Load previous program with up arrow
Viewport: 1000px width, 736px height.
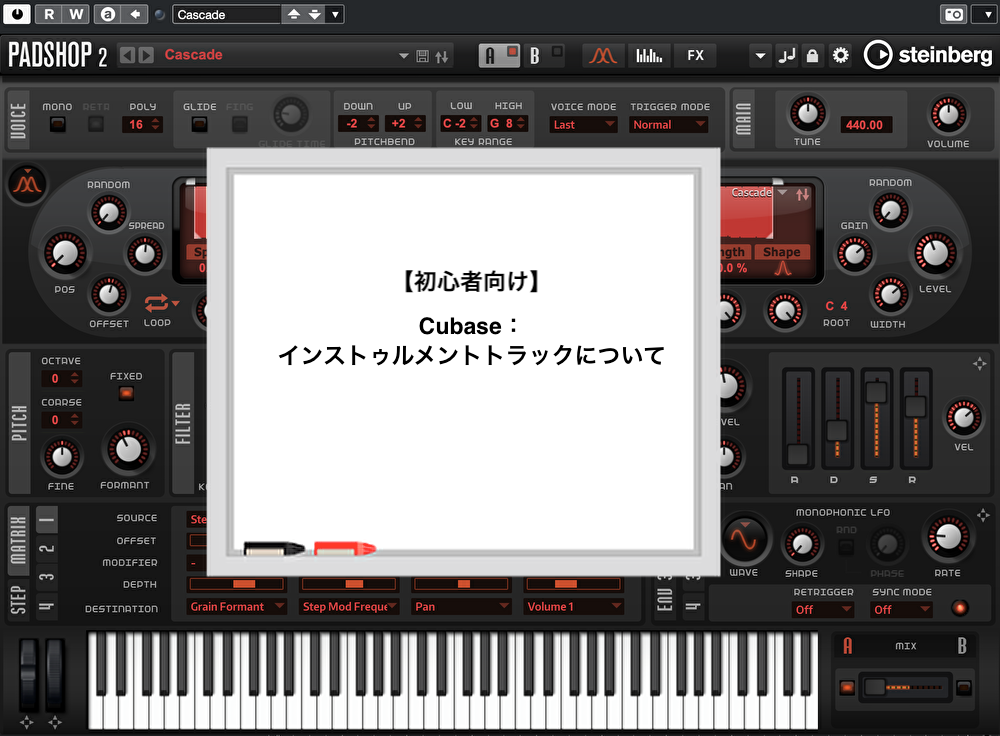294,14
